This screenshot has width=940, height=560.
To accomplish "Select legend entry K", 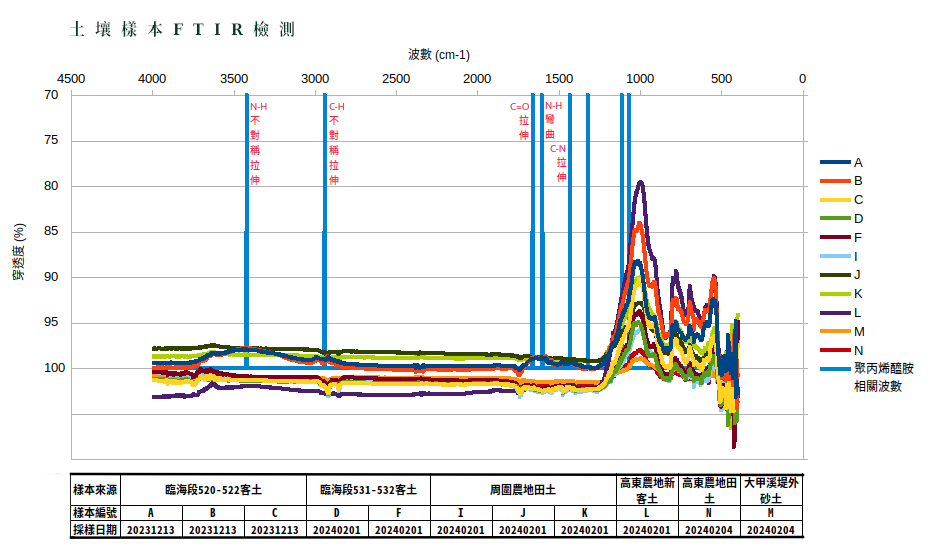I will pos(842,294).
